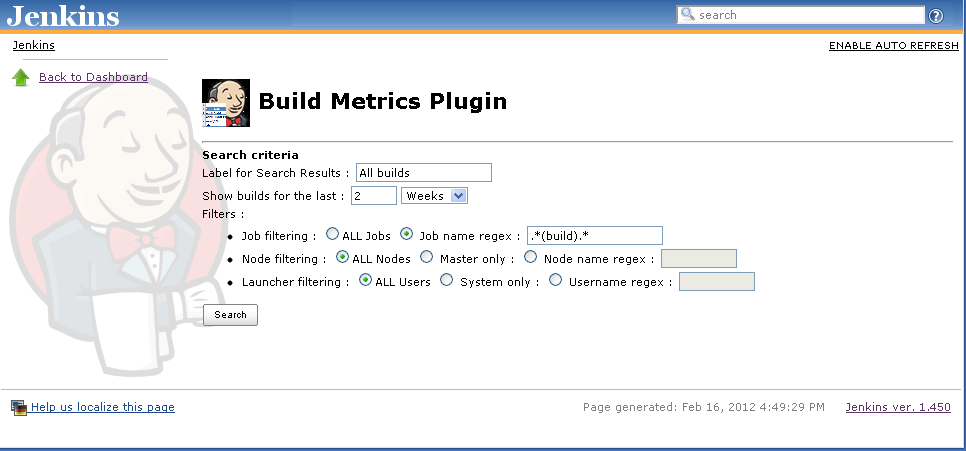This screenshot has height=451, width=966.
Task: Click the Node name regex text field
Action: pos(699,259)
